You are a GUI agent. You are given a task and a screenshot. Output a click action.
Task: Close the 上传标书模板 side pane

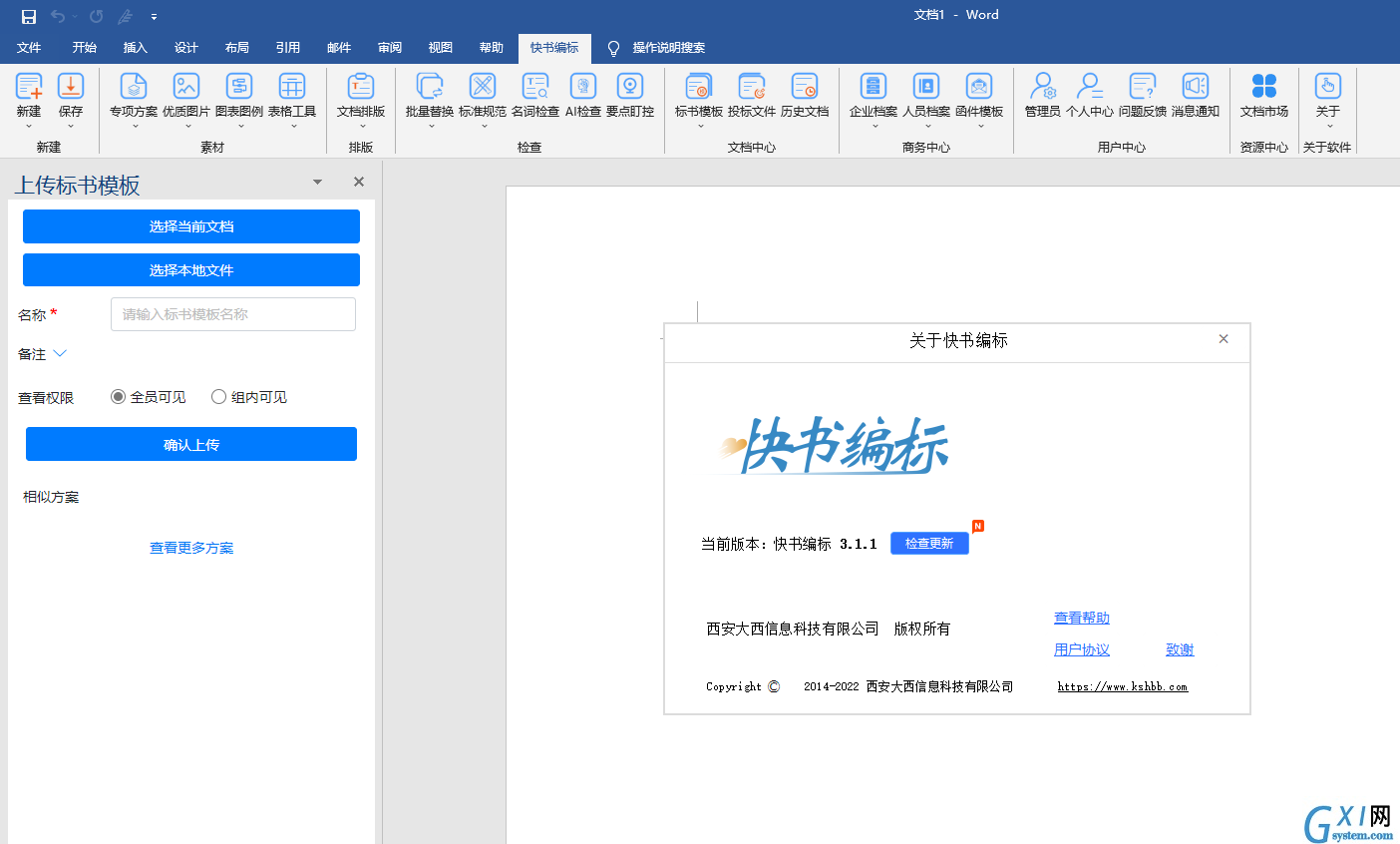pos(359,182)
